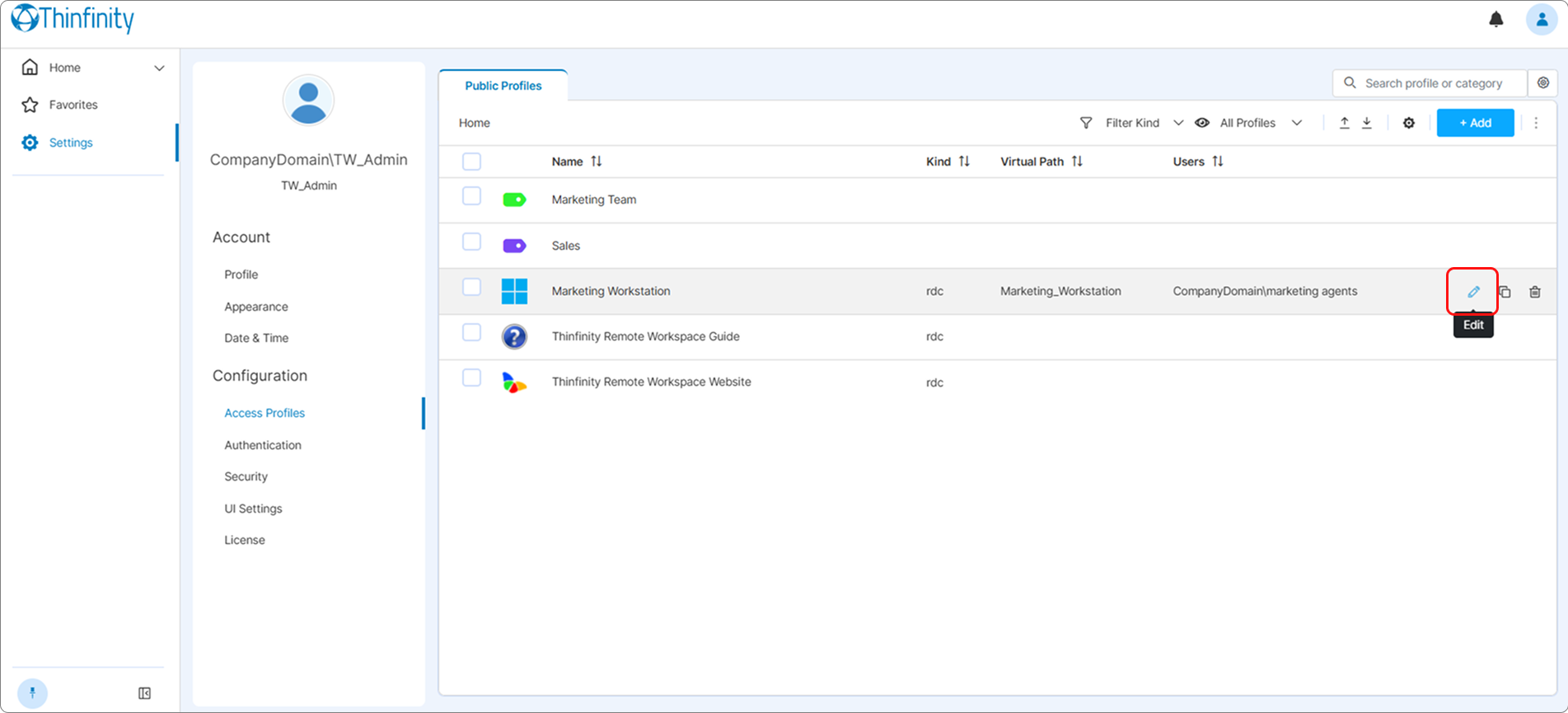
Task: Click the + Add button
Action: [x=1475, y=123]
